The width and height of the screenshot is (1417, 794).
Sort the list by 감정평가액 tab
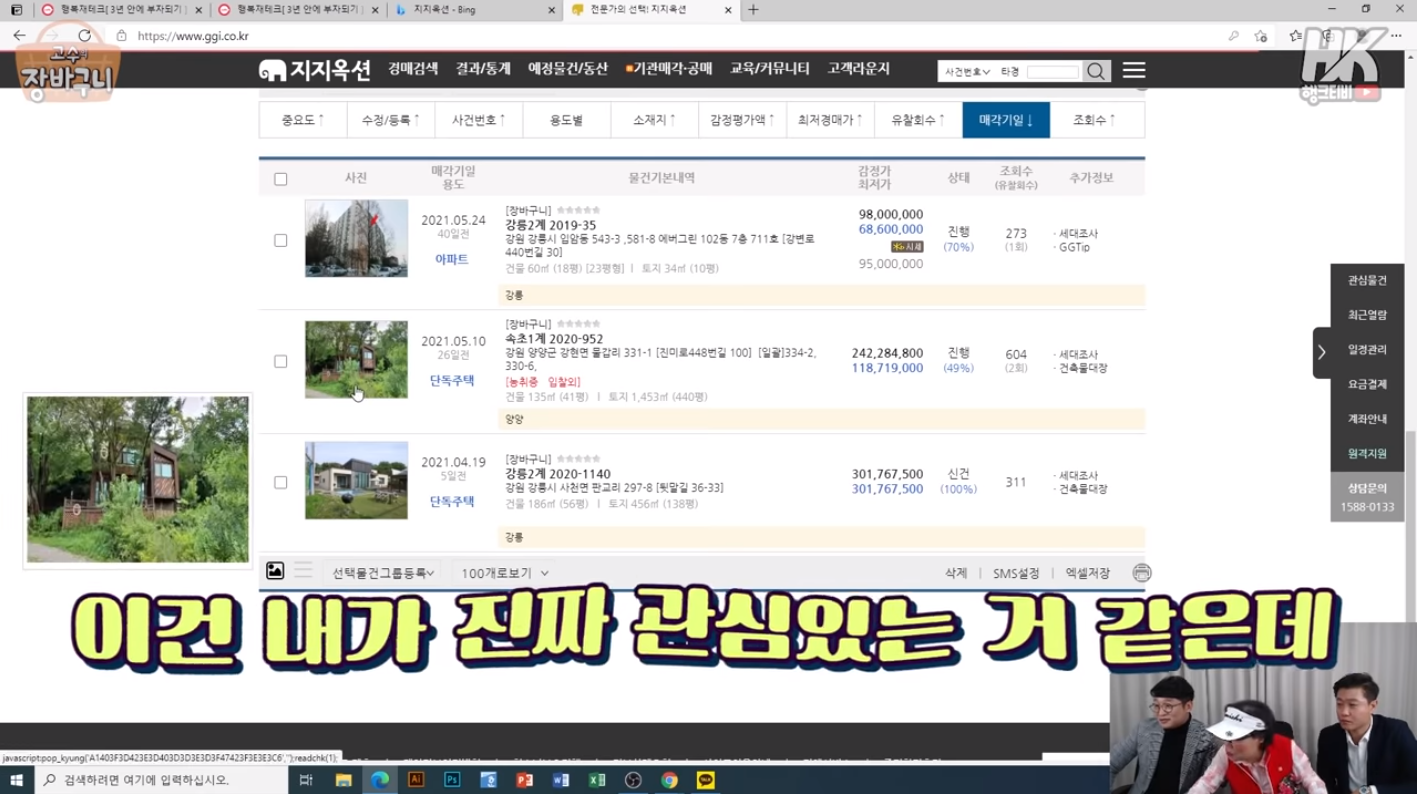(x=742, y=120)
